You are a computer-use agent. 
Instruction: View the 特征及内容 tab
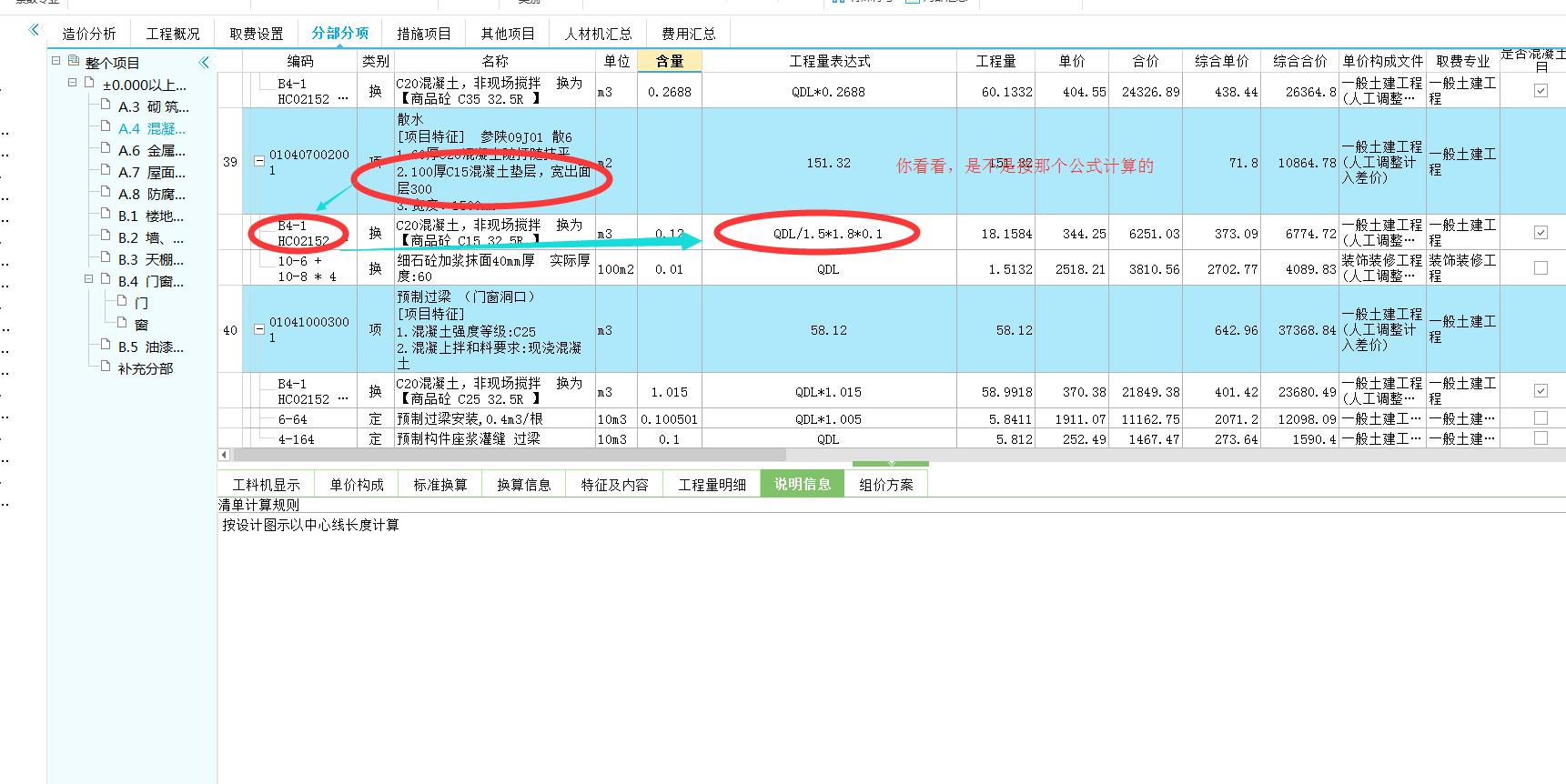point(614,485)
